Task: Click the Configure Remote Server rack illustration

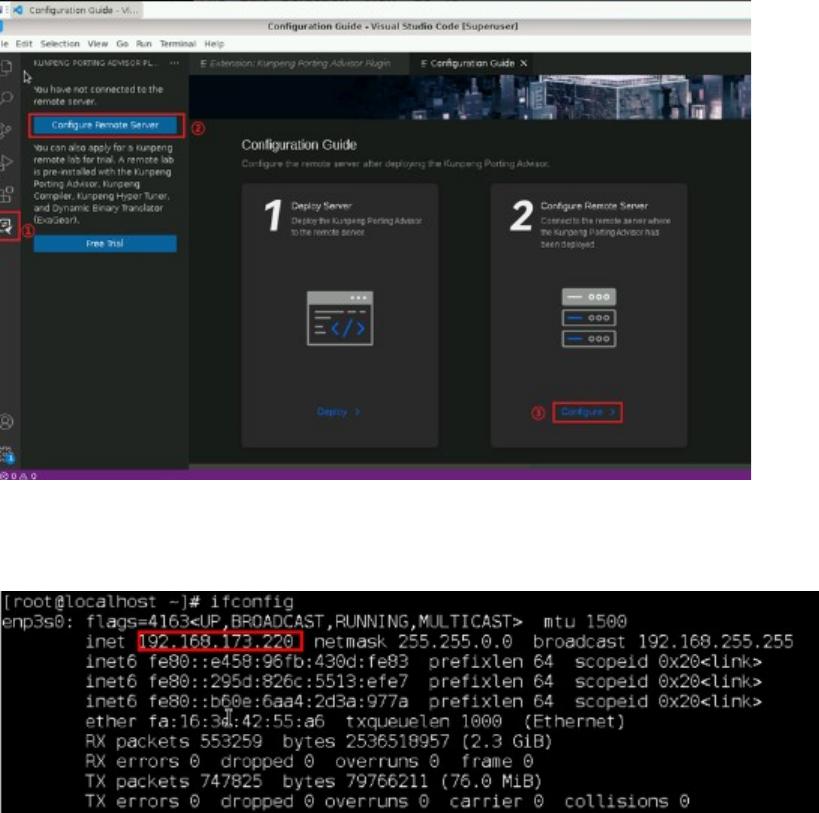Action: pyautogui.click(x=589, y=318)
